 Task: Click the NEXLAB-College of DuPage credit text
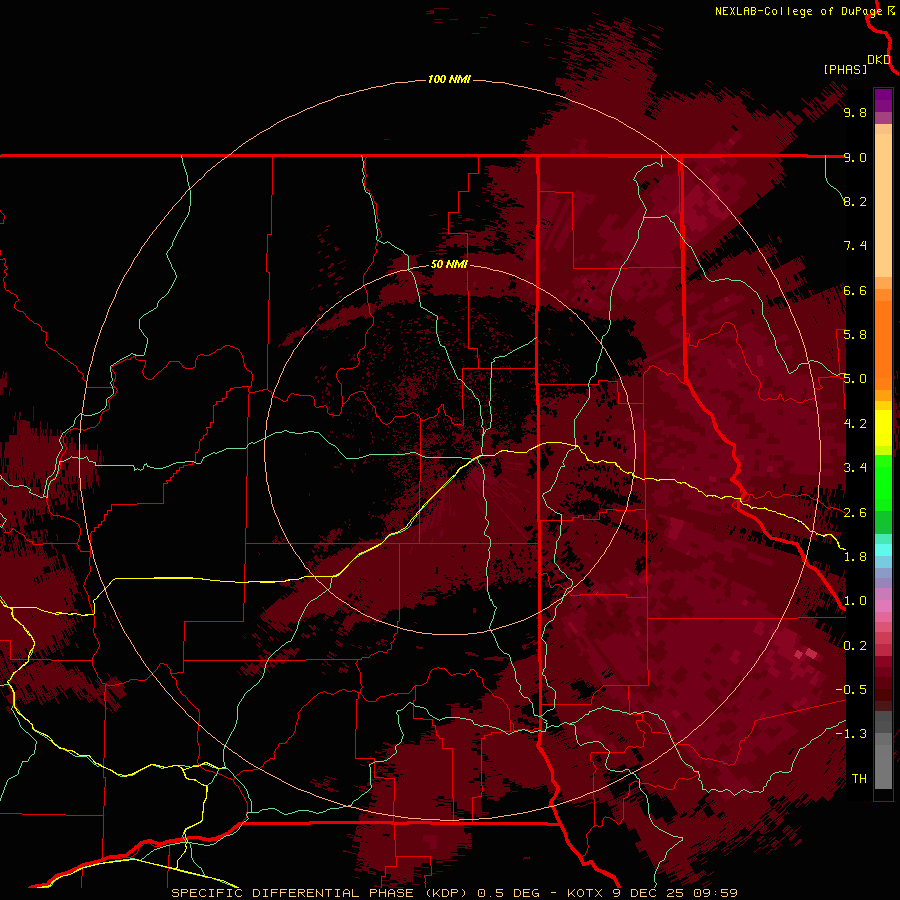tap(800, 11)
